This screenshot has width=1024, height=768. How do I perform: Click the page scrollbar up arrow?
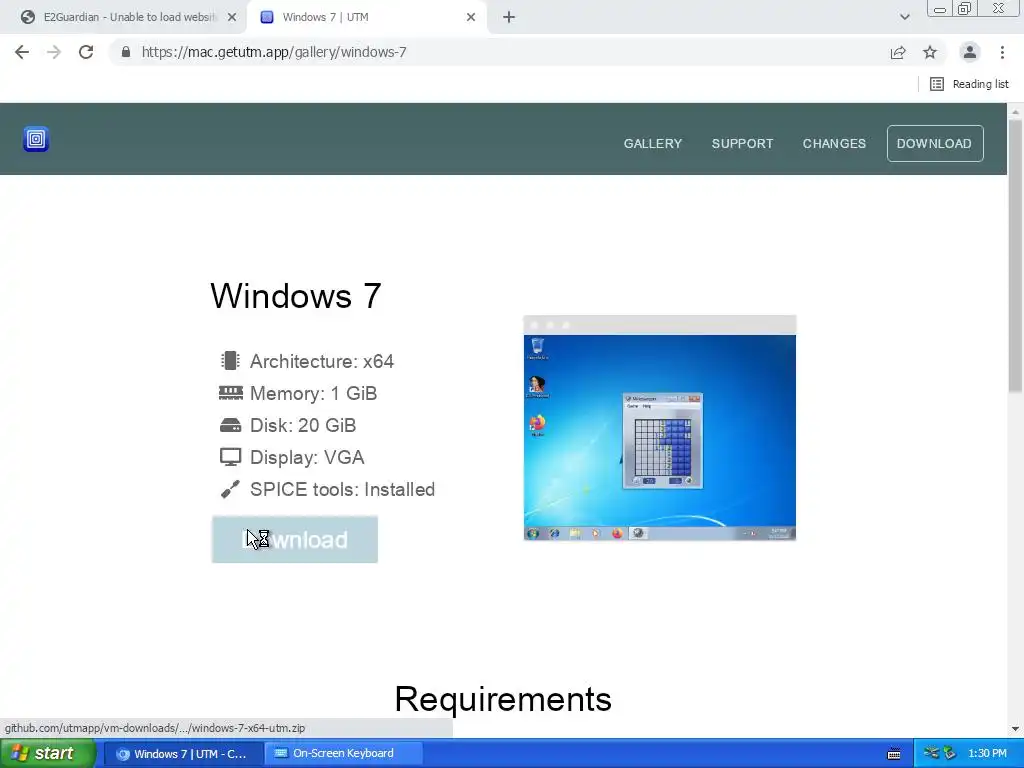point(1015,112)
